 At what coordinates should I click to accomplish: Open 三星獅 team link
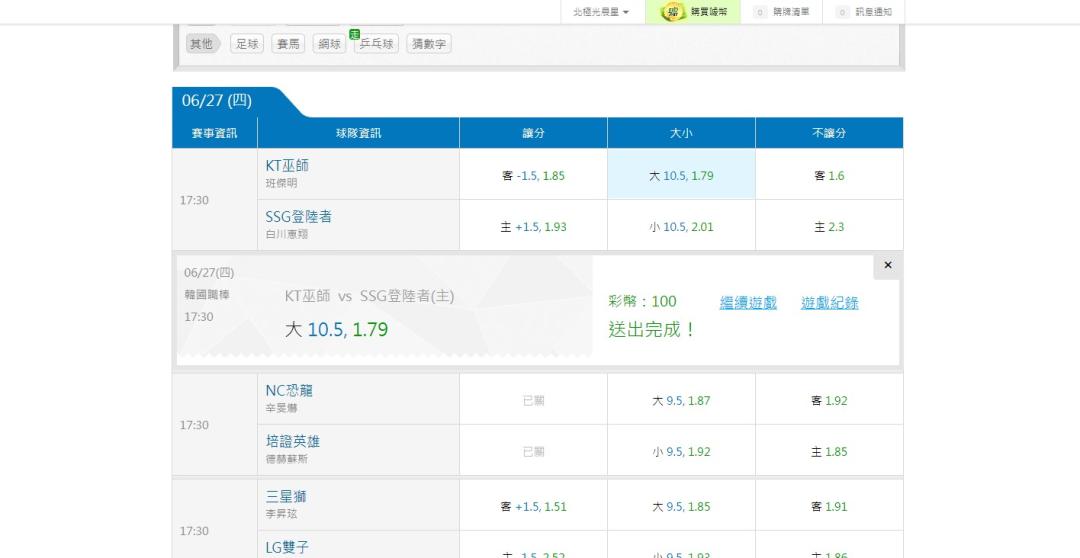click(286, 497)
